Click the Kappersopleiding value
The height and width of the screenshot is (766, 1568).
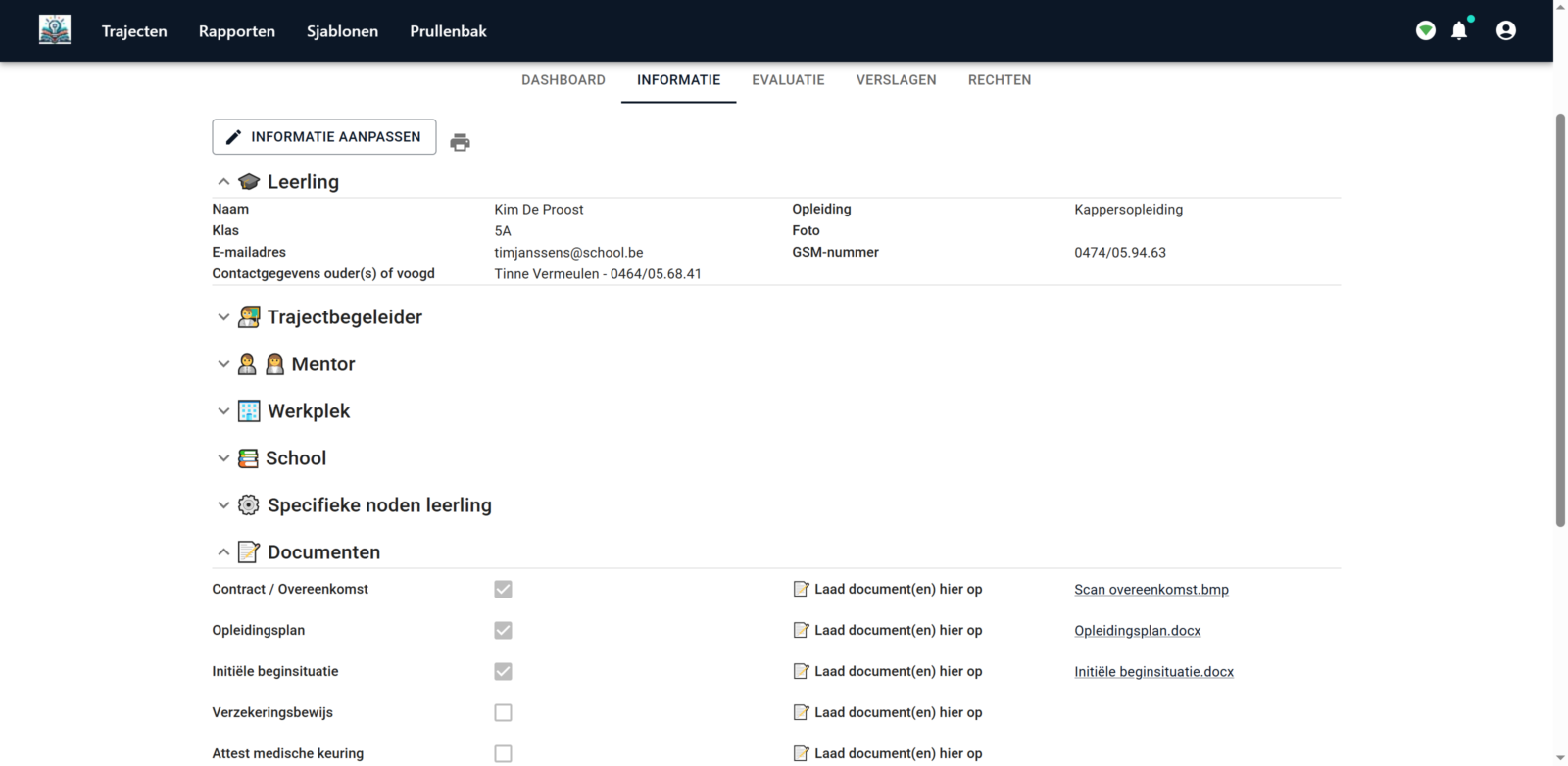[1129, 210]
